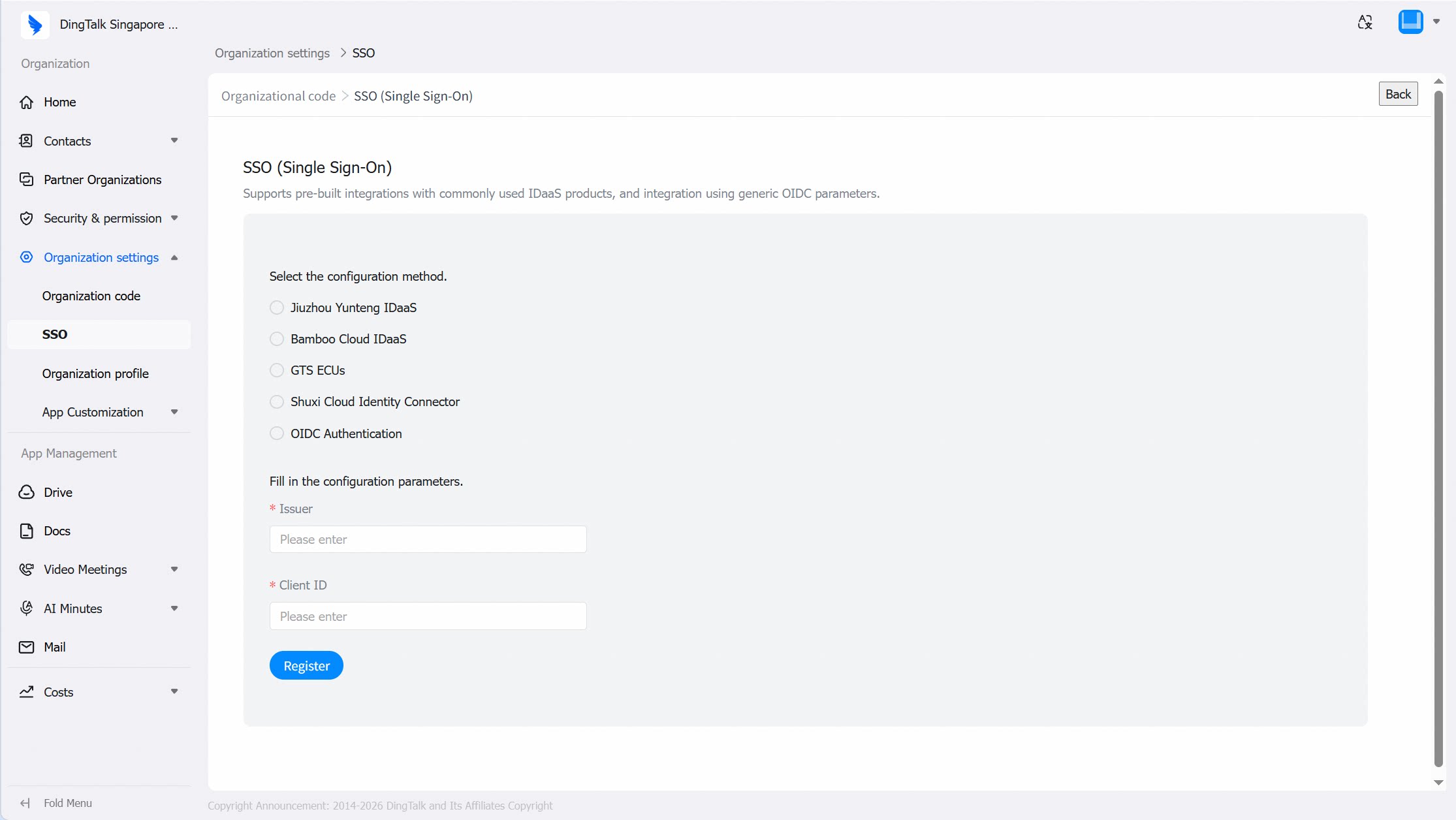The height and width of the screenshot is (820, 1456).
Task: Expand AI Minutes arrow
Action: tap(174, 608)
